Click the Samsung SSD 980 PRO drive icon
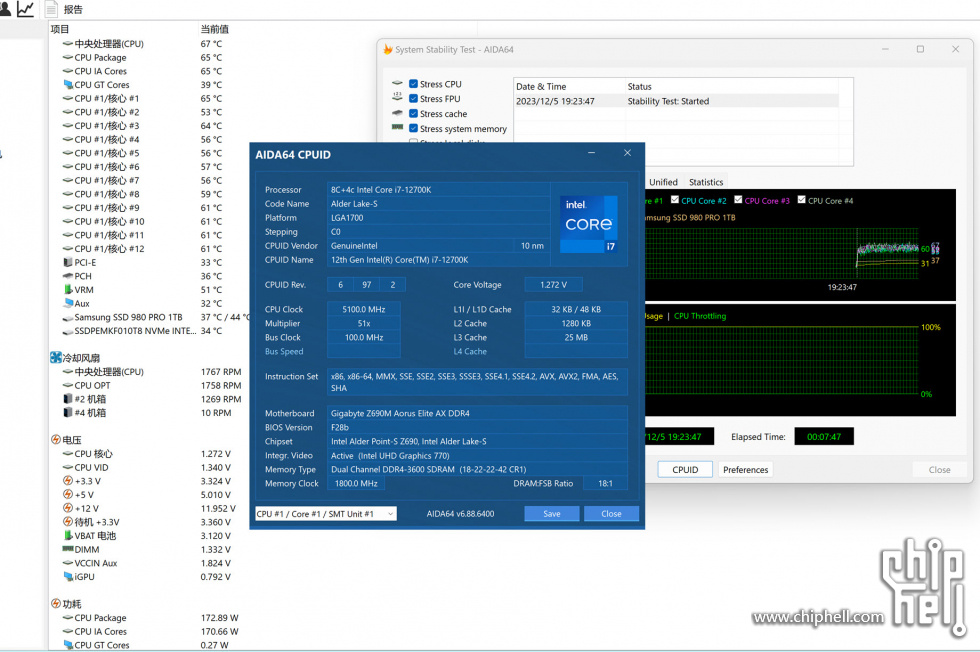 68,318
